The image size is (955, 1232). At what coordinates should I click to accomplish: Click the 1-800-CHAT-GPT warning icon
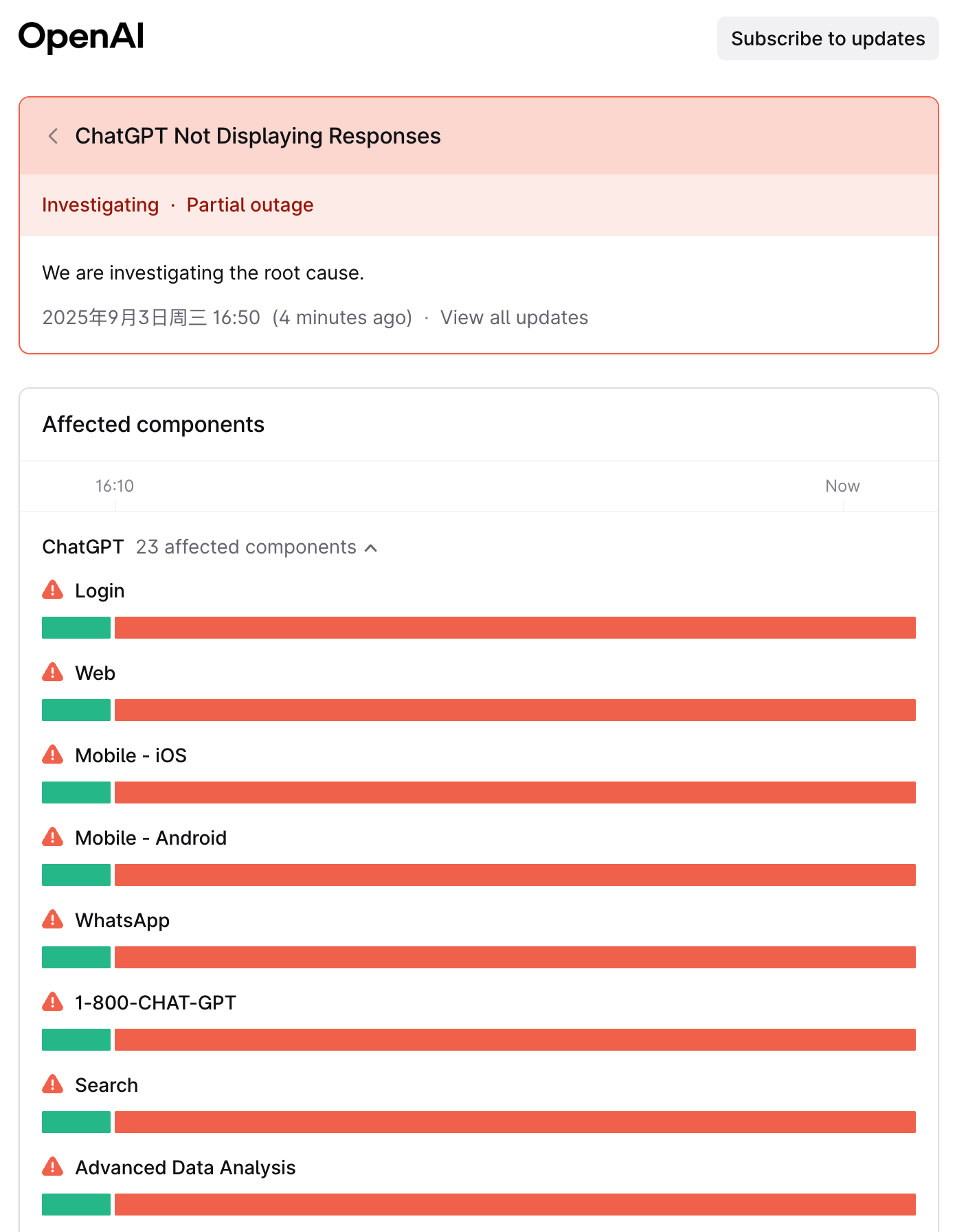pyautogui.click(x=53, y=1002)
